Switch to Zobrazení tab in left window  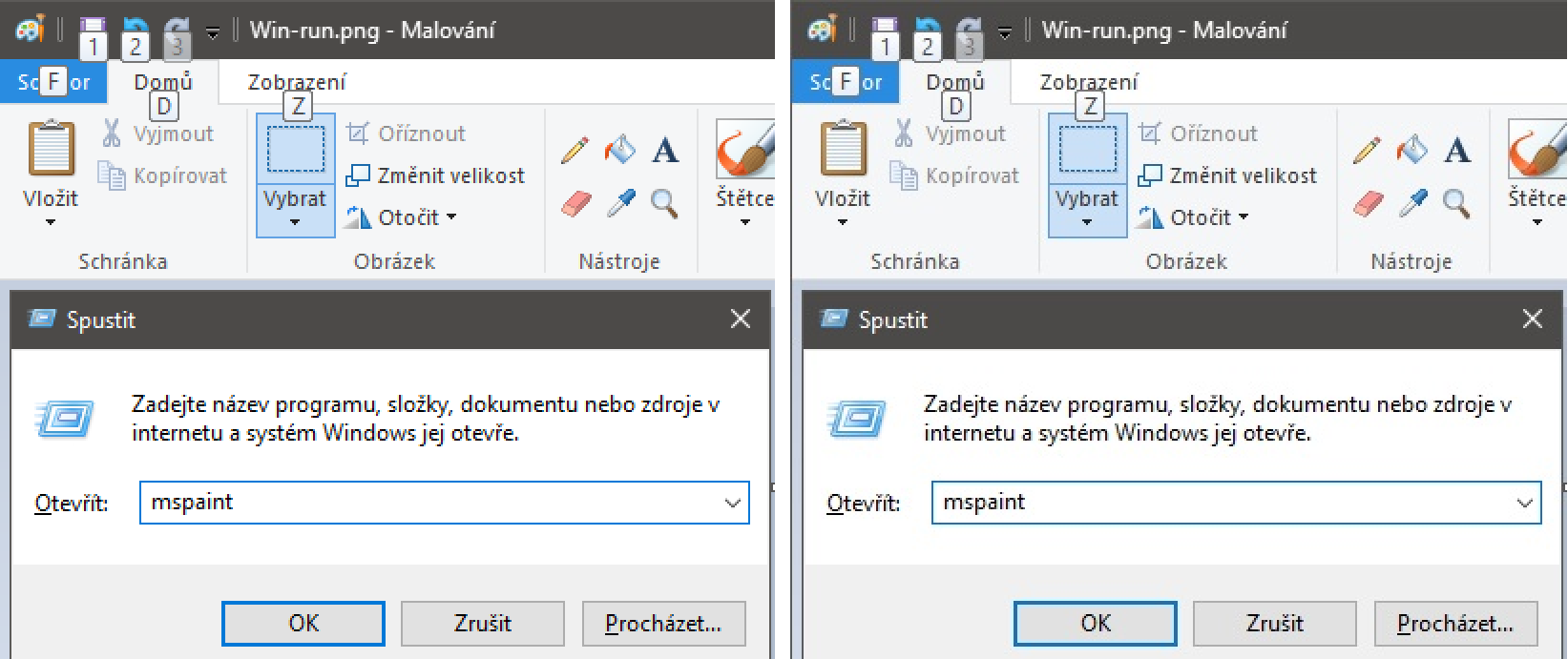point(297,82)
